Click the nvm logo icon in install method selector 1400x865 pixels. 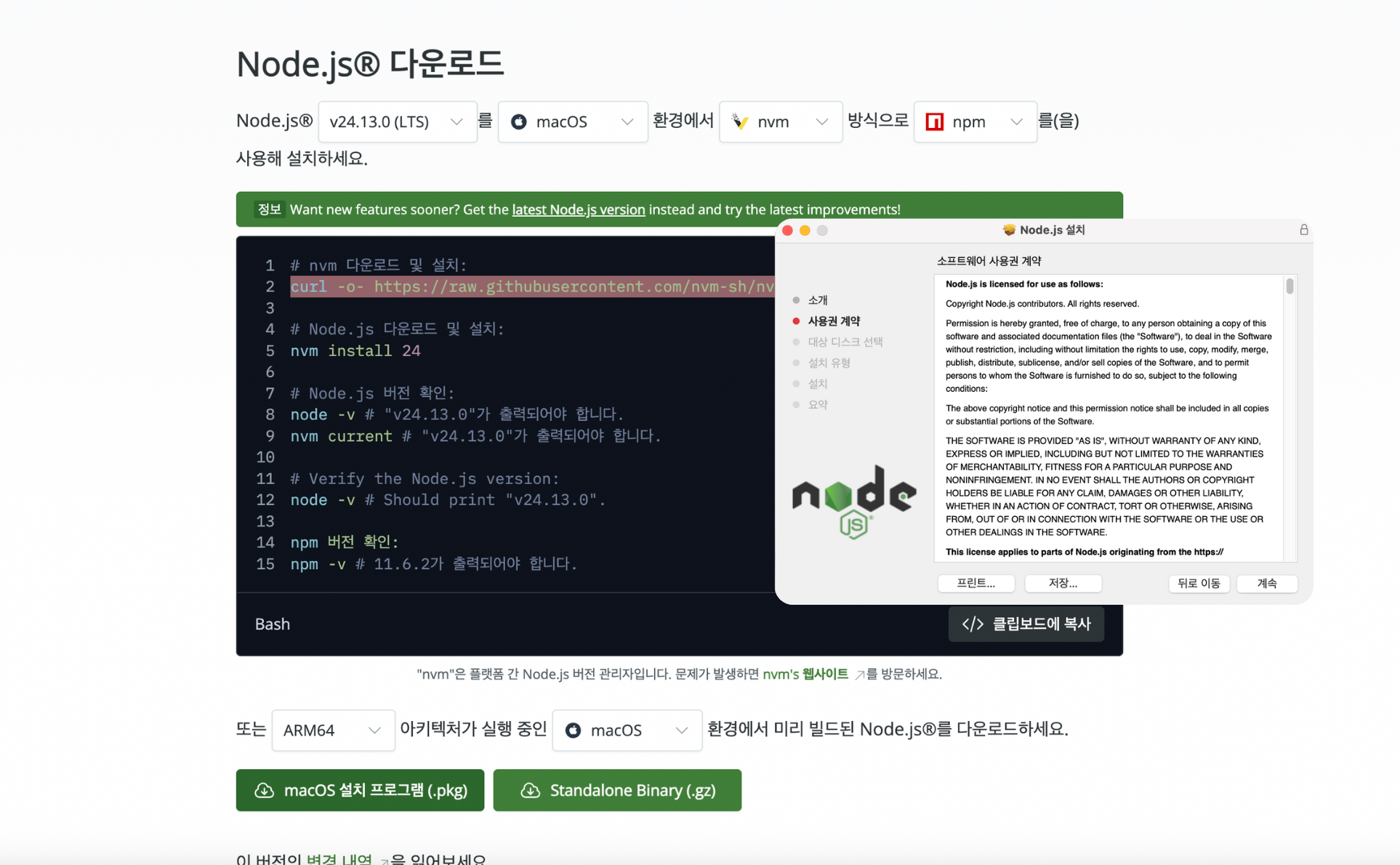[x=740, y=121]
